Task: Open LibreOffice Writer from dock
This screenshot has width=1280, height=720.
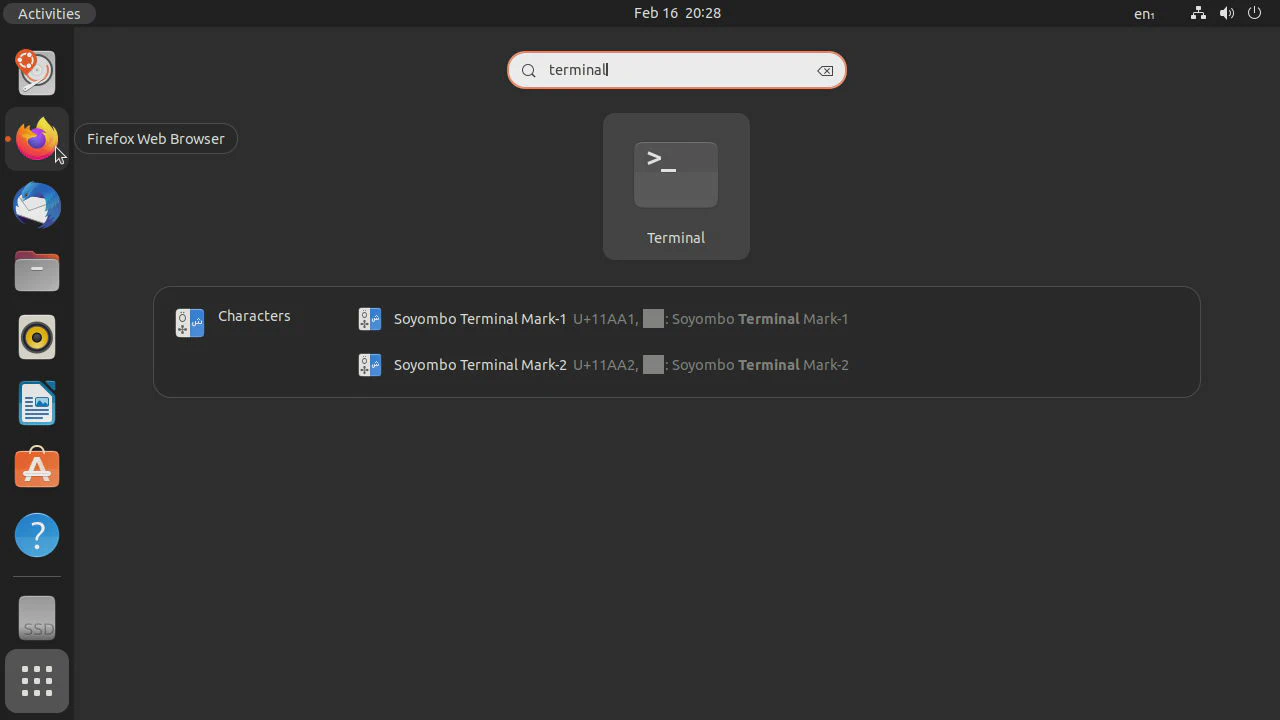Action: (x=37, y=403)
